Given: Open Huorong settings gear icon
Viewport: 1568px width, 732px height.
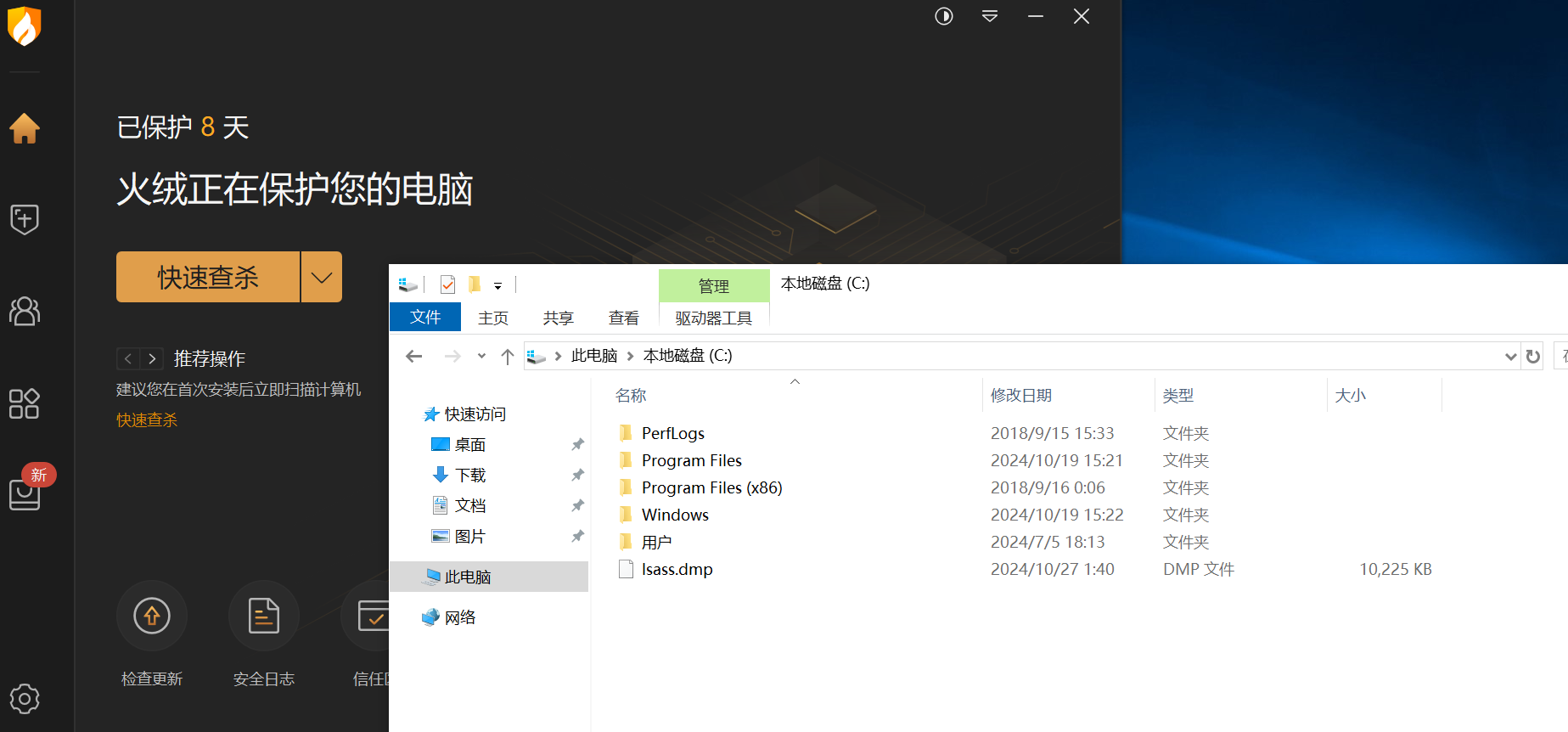Looking at the screenshot, I should 25,699.
